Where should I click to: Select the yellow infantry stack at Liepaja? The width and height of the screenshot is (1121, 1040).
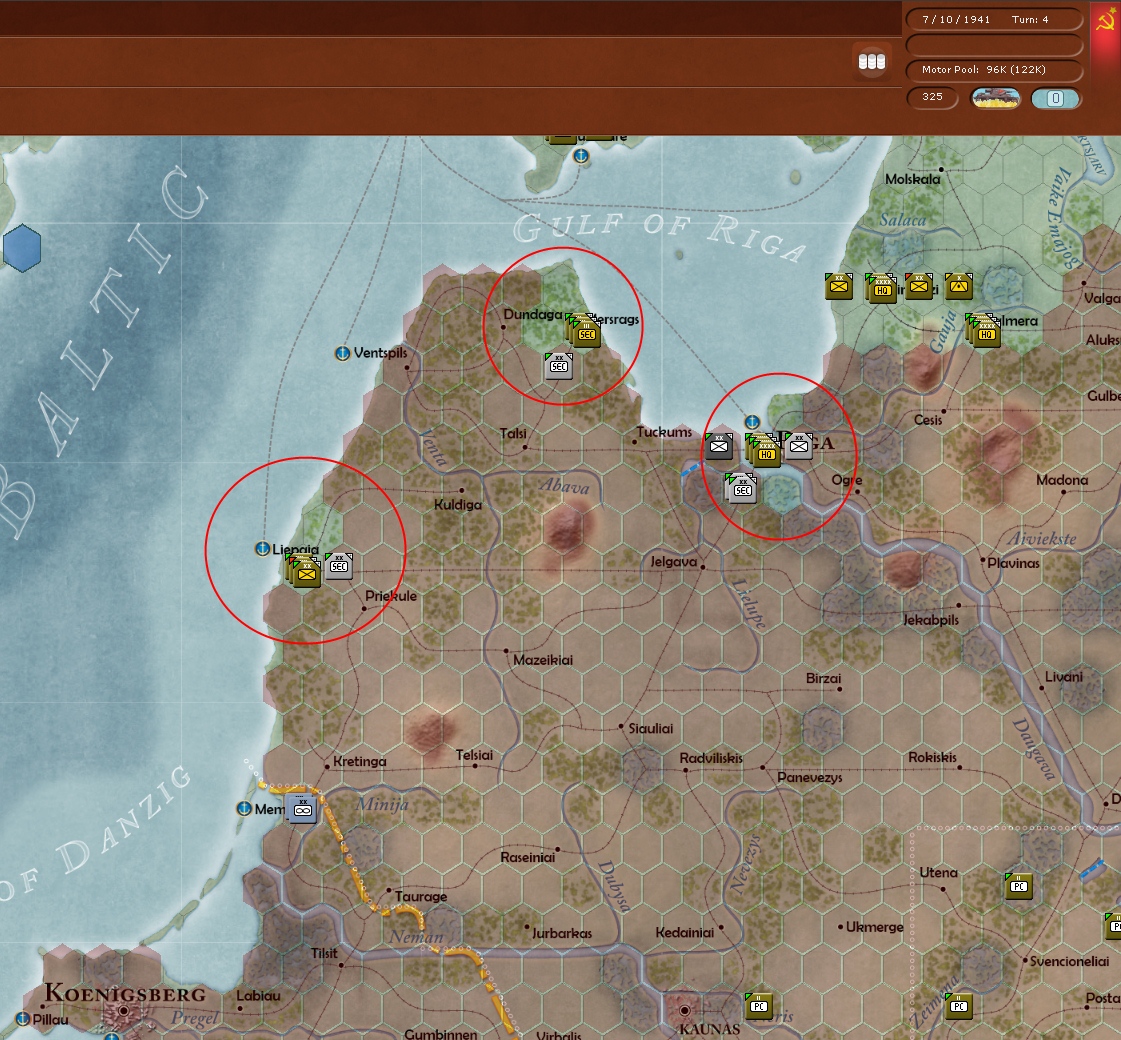305,571
